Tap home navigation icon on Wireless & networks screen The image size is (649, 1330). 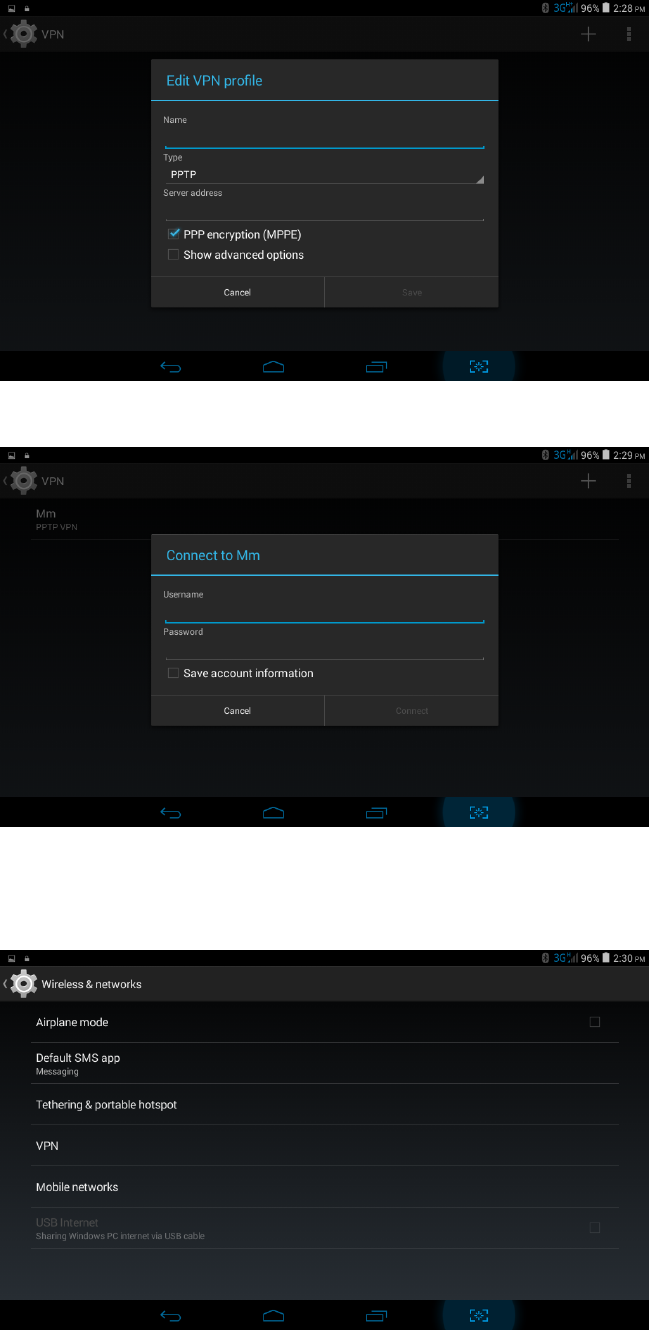click(x=274, y=1316)
